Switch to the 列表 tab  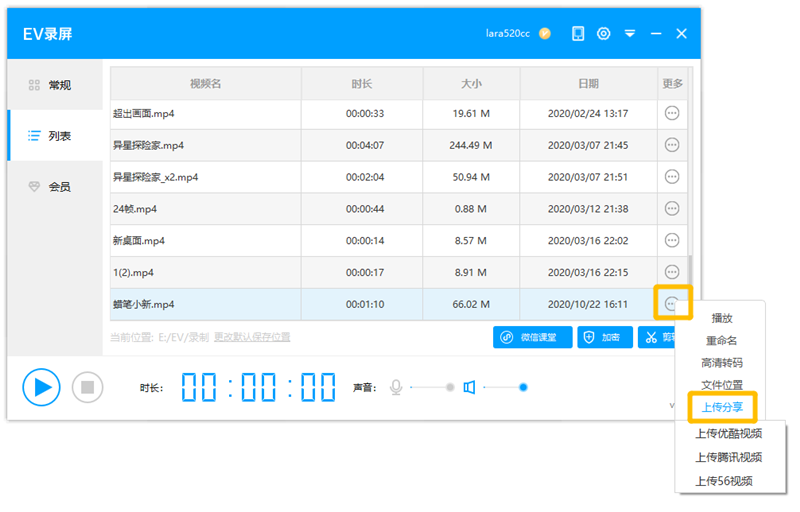pyautogui.click(x=55, y=136)
